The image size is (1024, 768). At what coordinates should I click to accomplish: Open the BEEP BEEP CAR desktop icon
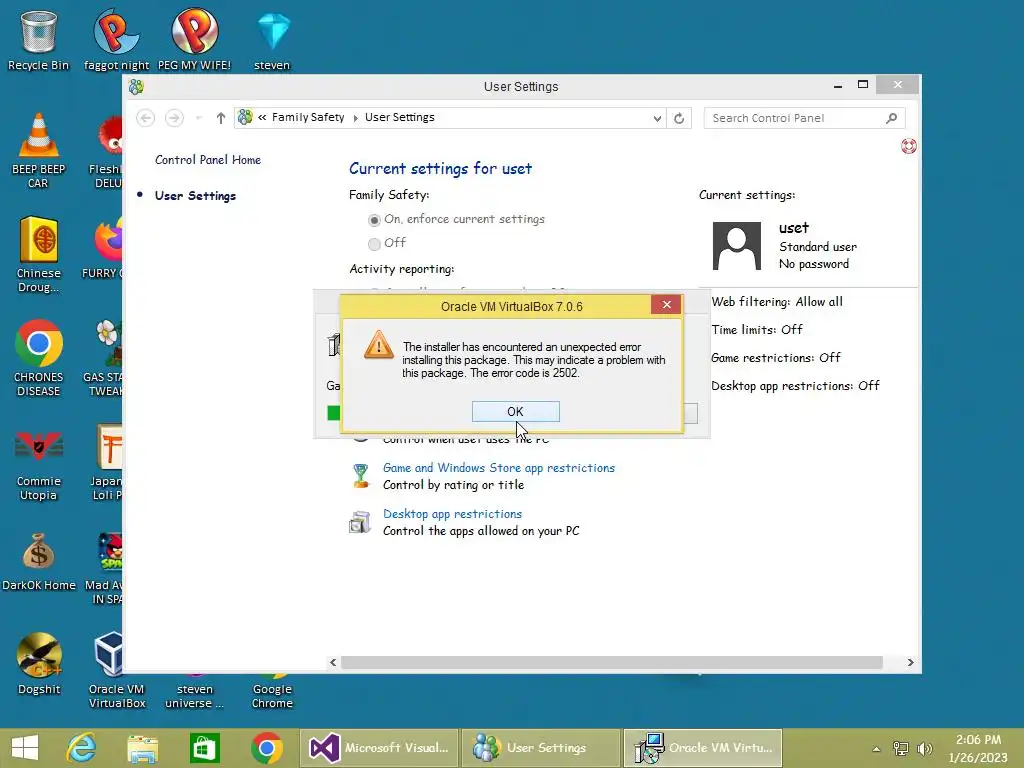39,150
